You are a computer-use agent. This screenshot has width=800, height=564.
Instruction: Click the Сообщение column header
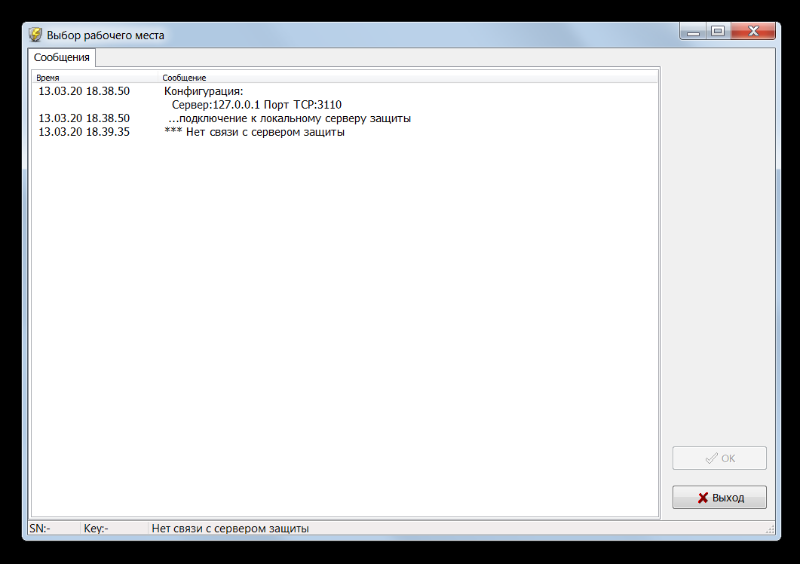click(408, 78)
